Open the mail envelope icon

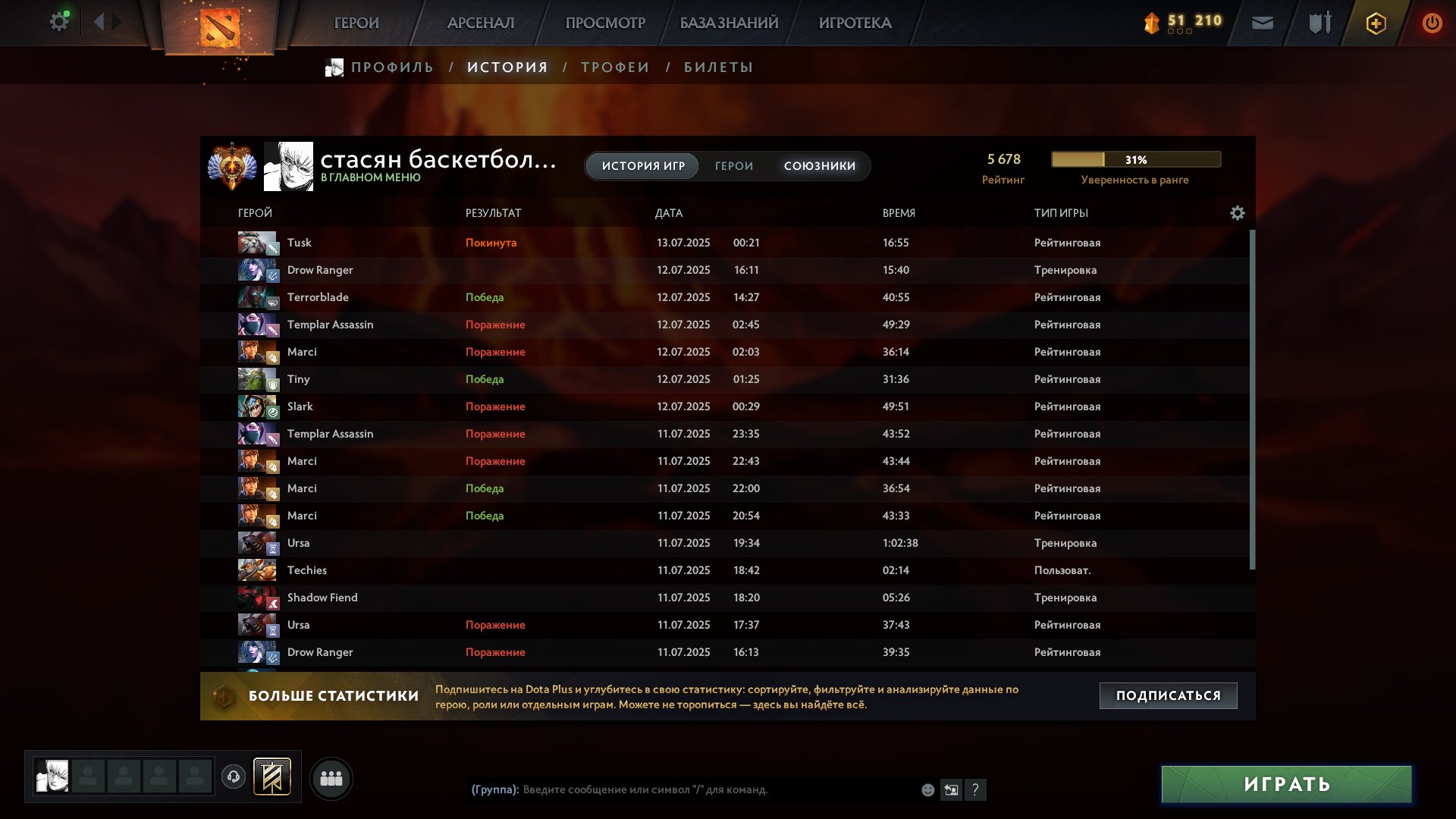pyautogui.click(x=1262, y=23)
